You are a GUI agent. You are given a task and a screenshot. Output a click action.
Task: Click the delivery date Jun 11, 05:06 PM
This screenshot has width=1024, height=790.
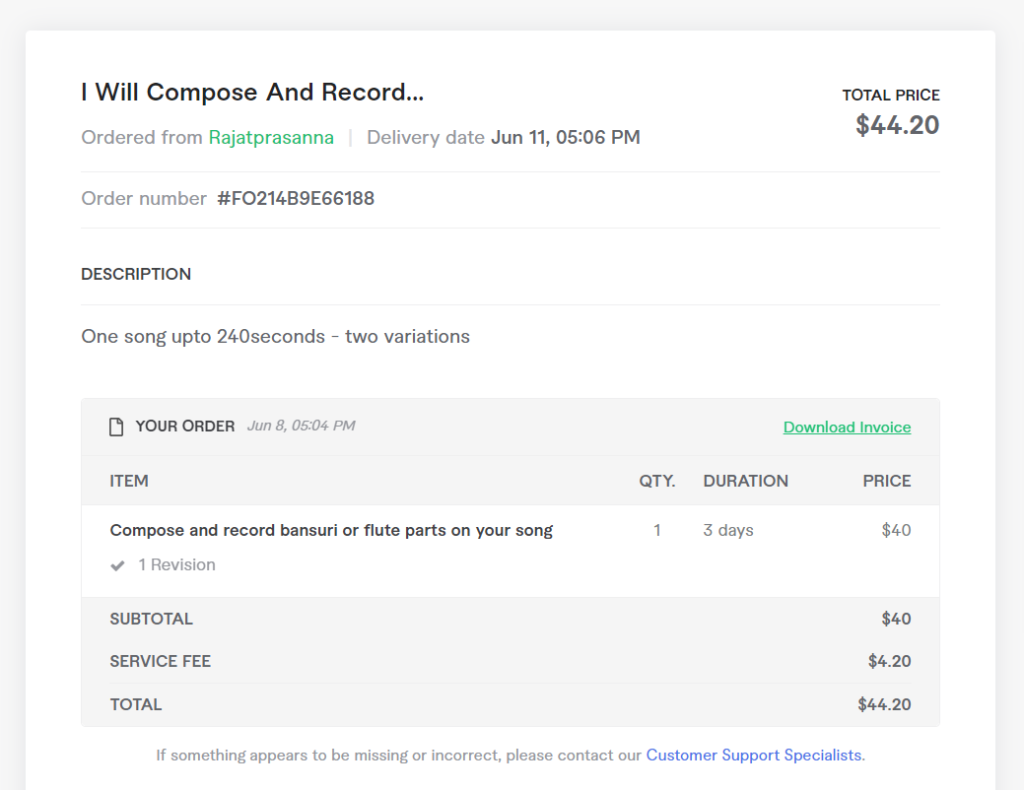(566, 137)
